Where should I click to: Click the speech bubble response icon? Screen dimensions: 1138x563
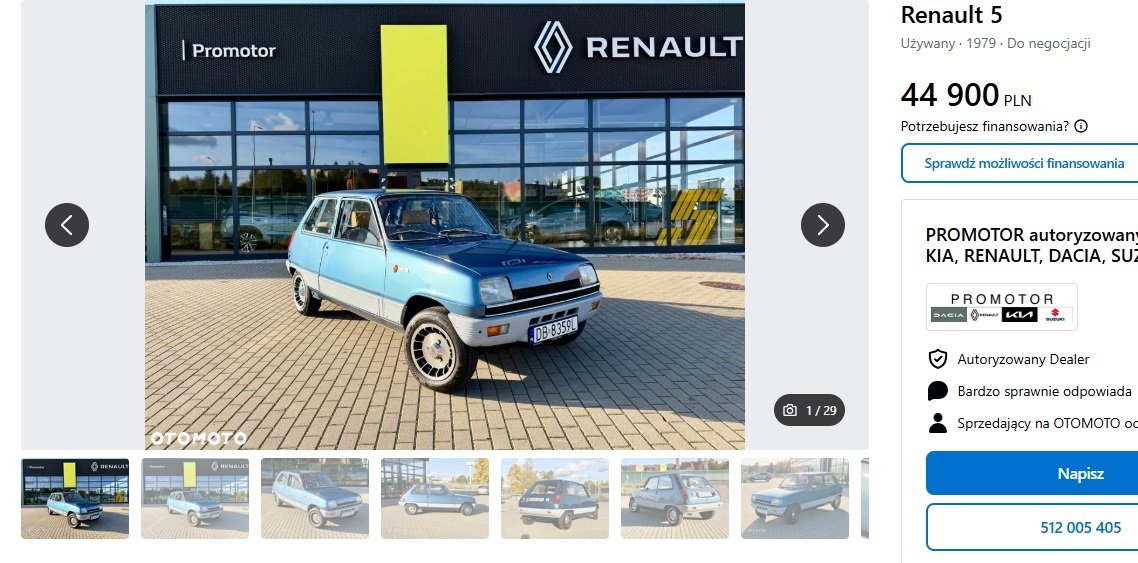point(938,391)
